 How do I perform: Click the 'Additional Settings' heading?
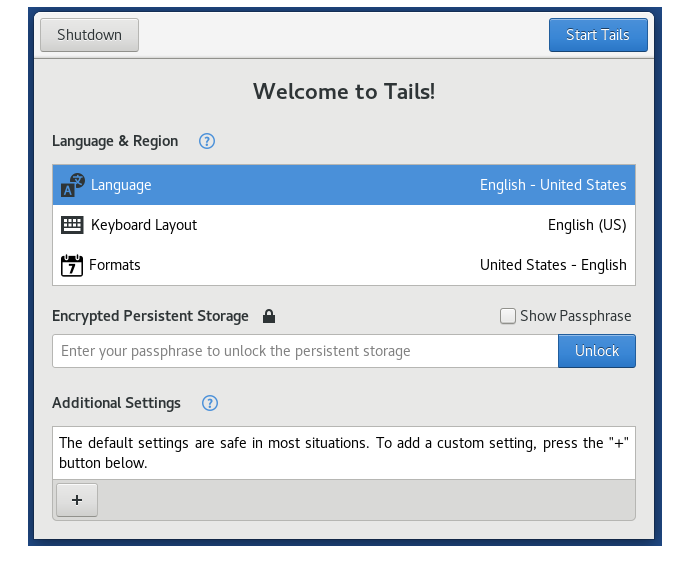coord(116,403)
